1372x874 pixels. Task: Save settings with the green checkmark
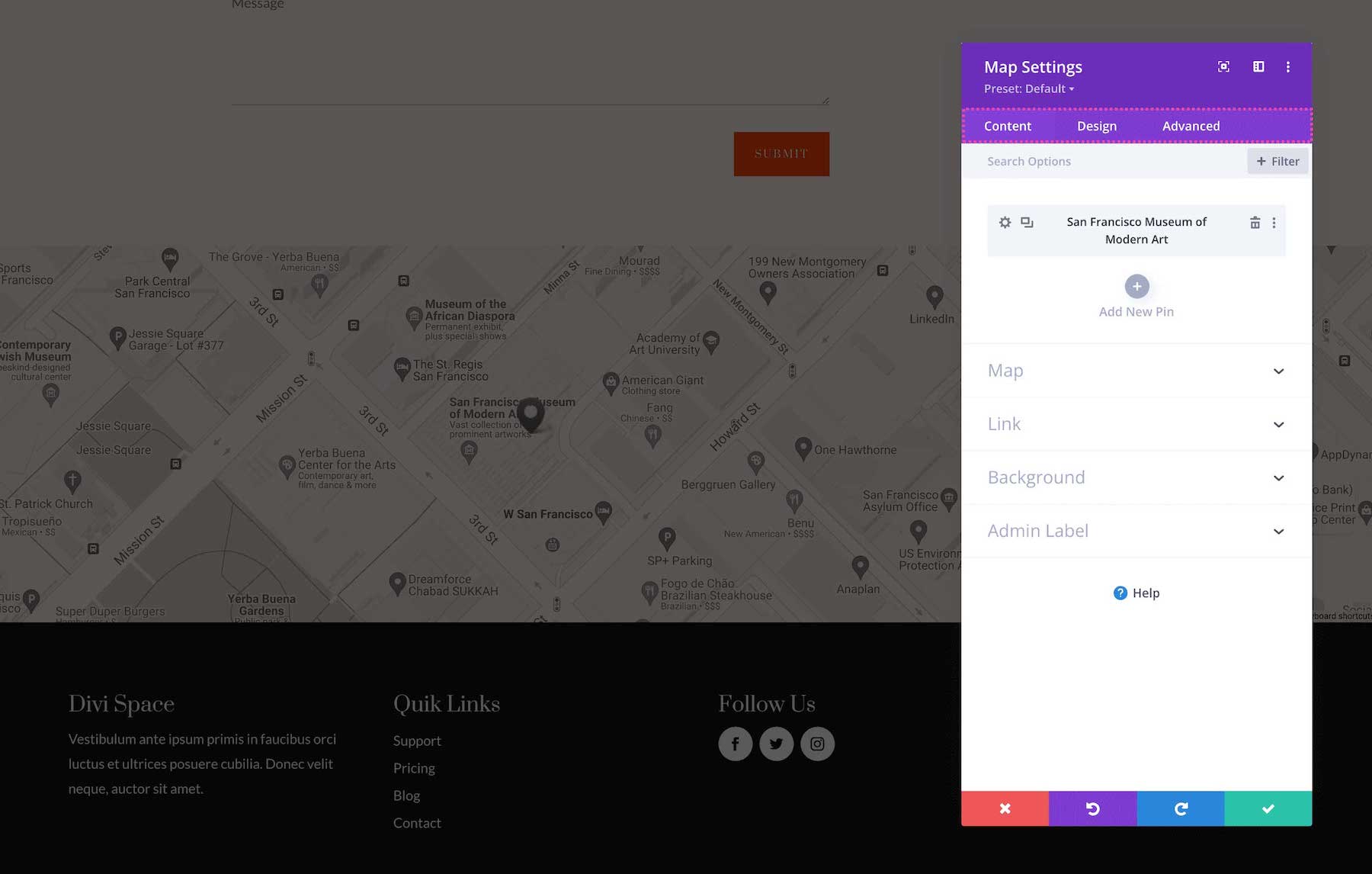coord(1268,808)
